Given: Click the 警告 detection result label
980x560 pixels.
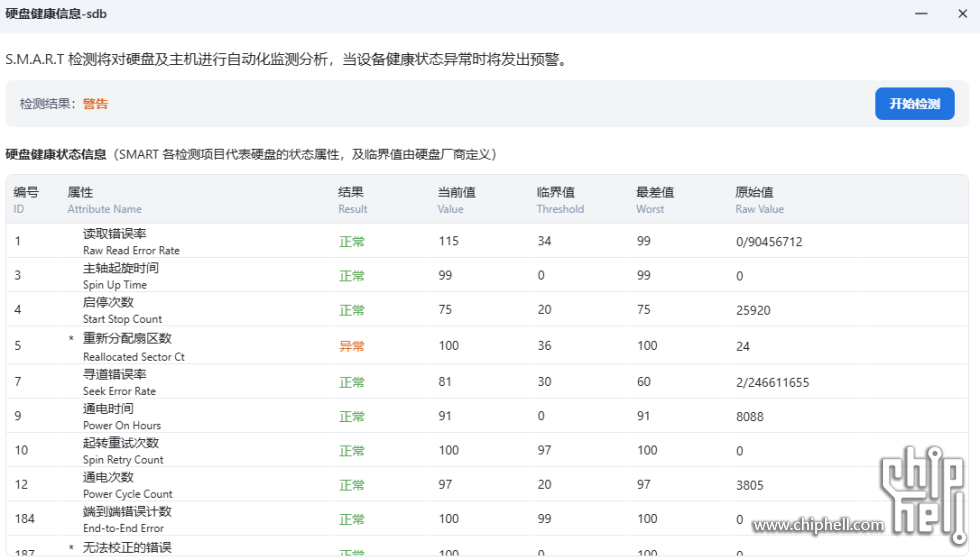Looking at the screenshot, I should pyautogui.click(x=95, y=104).
